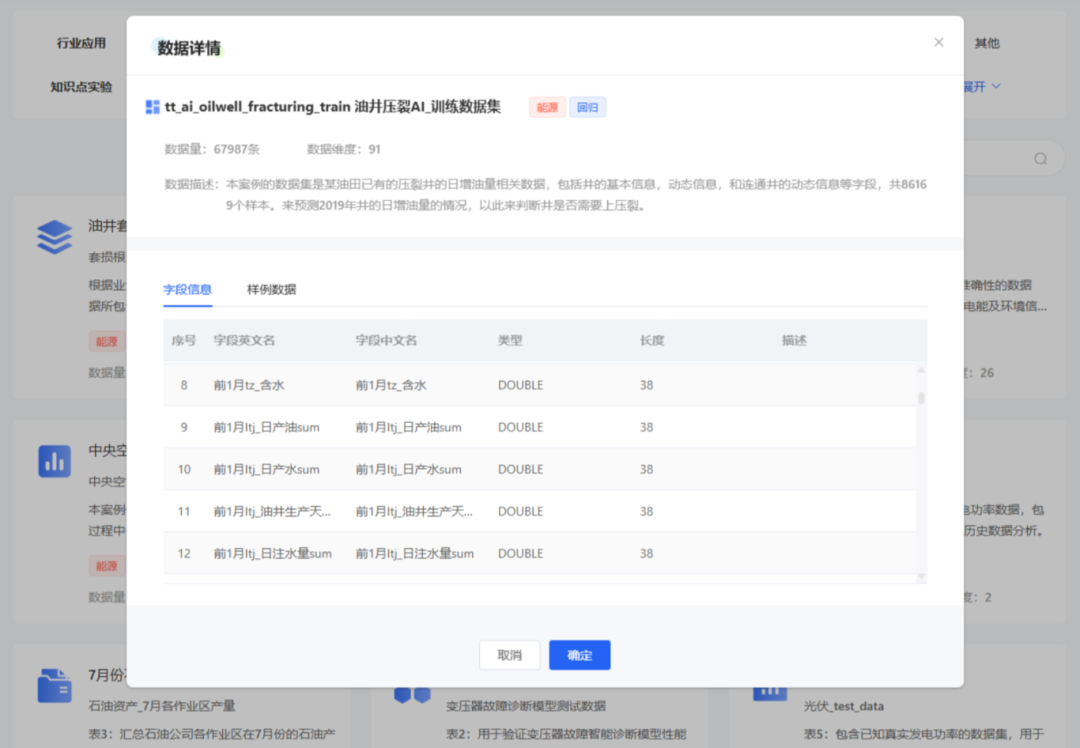Click the table scrollbar's up arrow
This screenshot has height=748, width=1080.
point(921,370)
